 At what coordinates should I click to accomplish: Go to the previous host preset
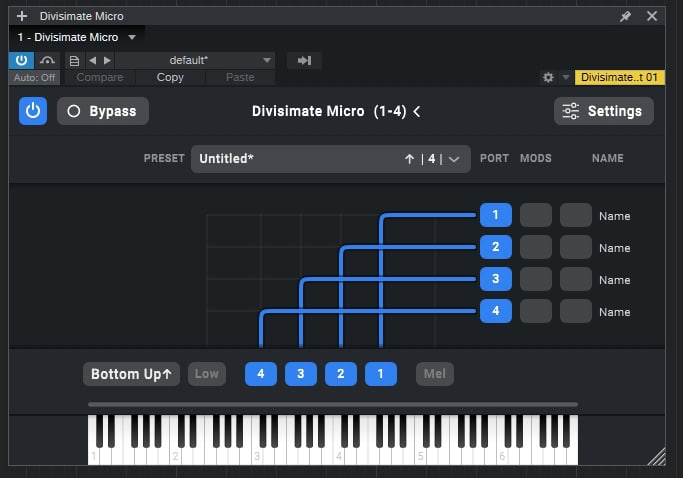(x=92, y=61)
